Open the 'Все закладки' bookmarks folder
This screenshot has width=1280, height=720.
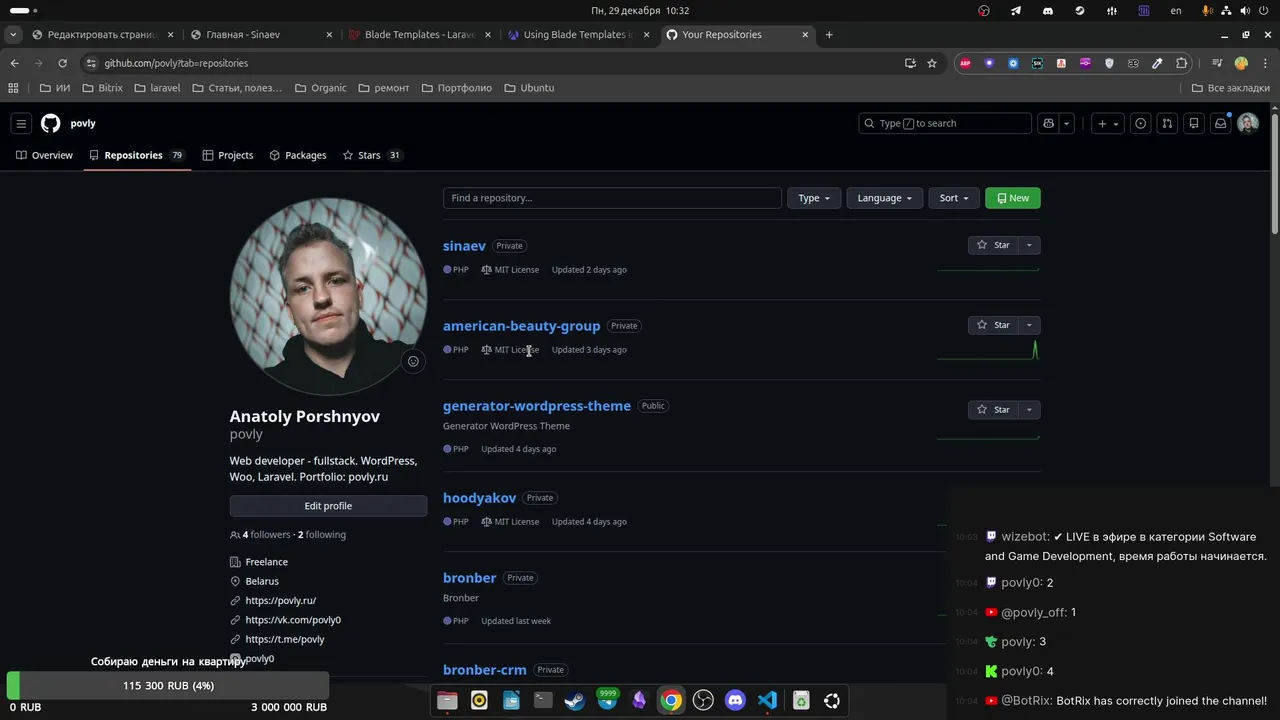click(1231, 88)
